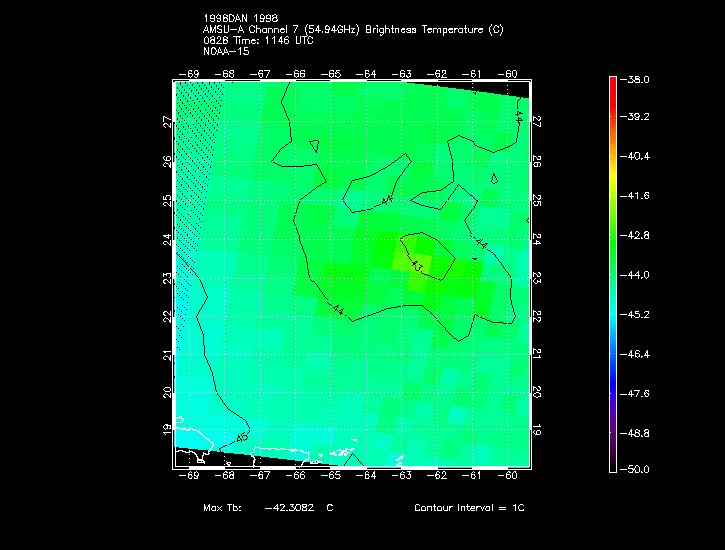This screenshot has width=725, height=550.
Task: Click the red top of the color bar
Action: coord(612,82)
